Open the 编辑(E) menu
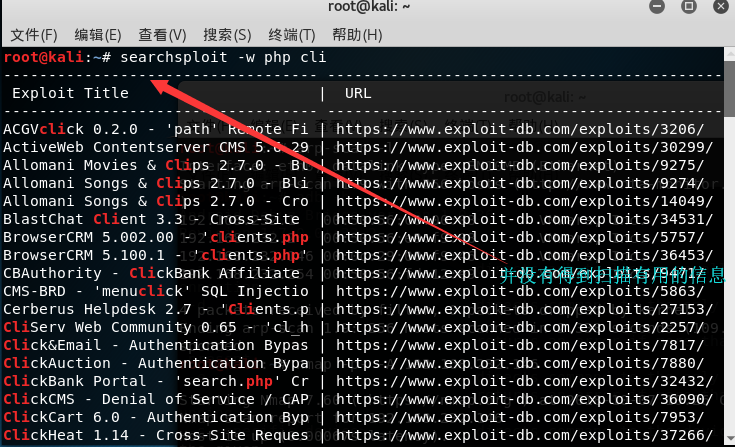Screen dimensions: 735x447 pyautogui.click(x=98, y=35)
